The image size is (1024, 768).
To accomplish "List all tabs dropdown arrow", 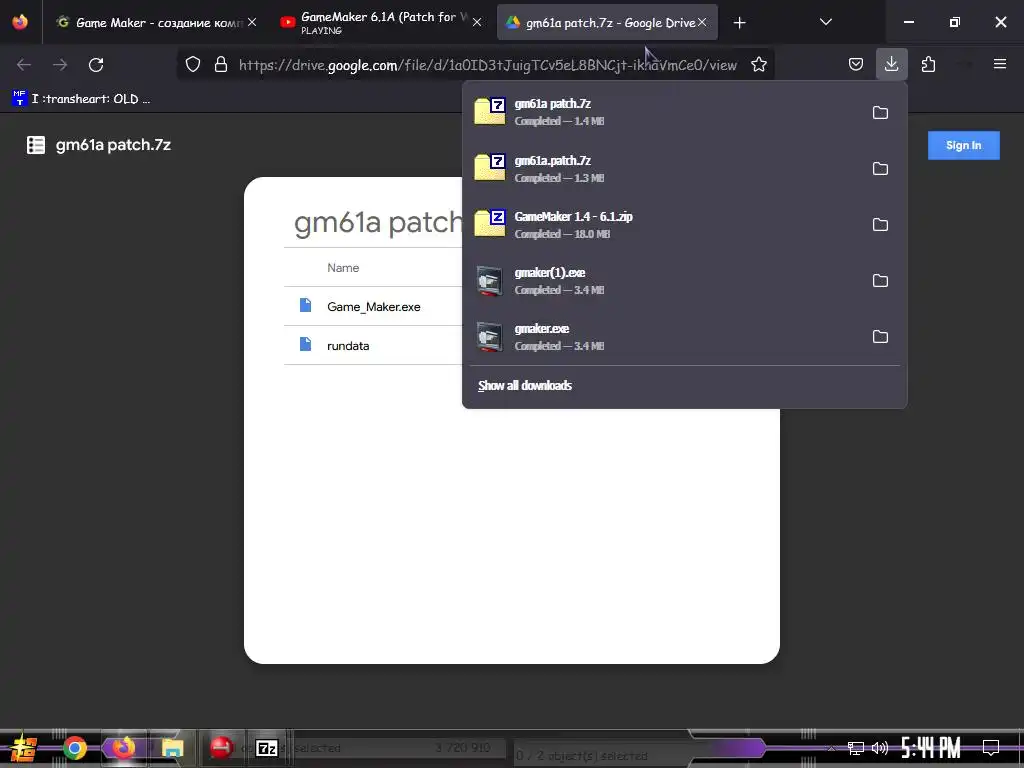I will tap(825, 22).
